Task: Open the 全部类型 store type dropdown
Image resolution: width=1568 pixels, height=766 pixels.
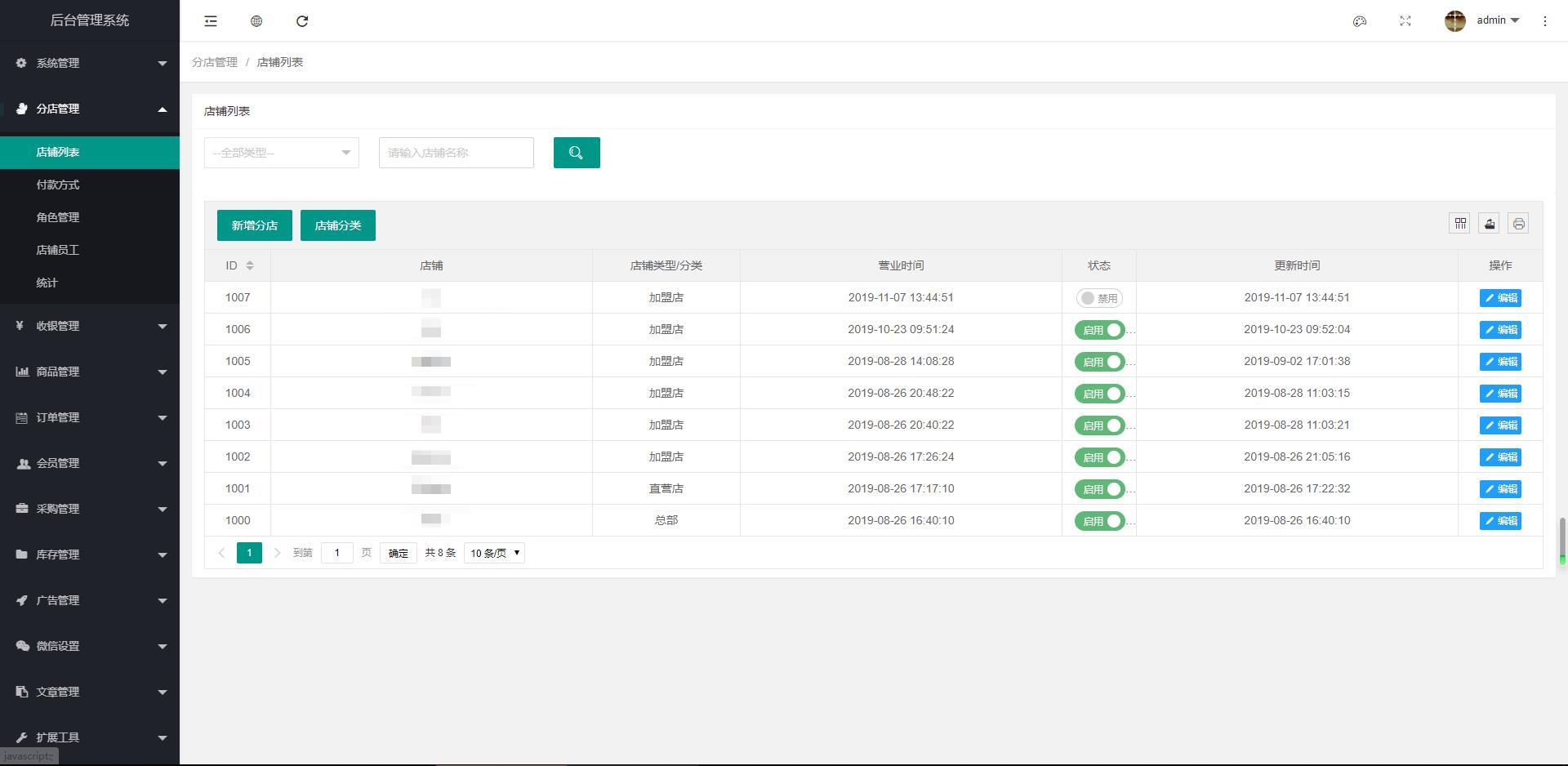Action: [x=282, y=153]
